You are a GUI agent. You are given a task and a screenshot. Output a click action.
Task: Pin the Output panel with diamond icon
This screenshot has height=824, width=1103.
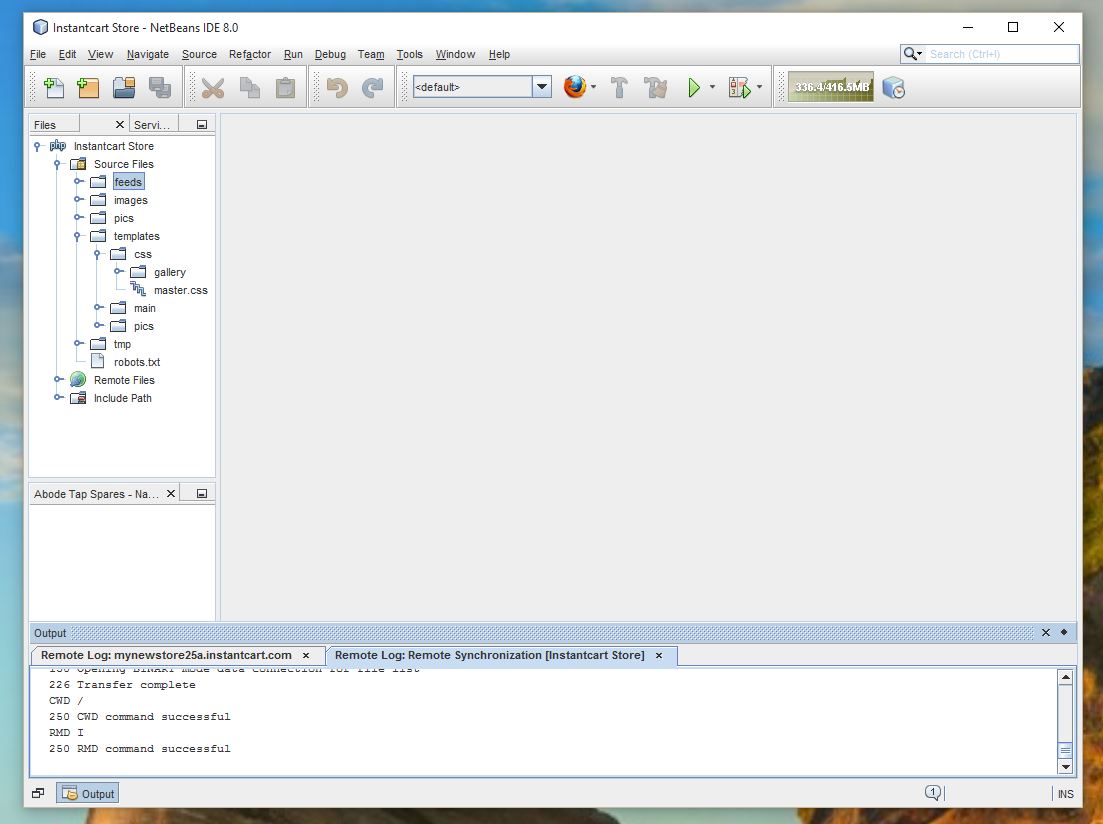[x=1064, y=632]
